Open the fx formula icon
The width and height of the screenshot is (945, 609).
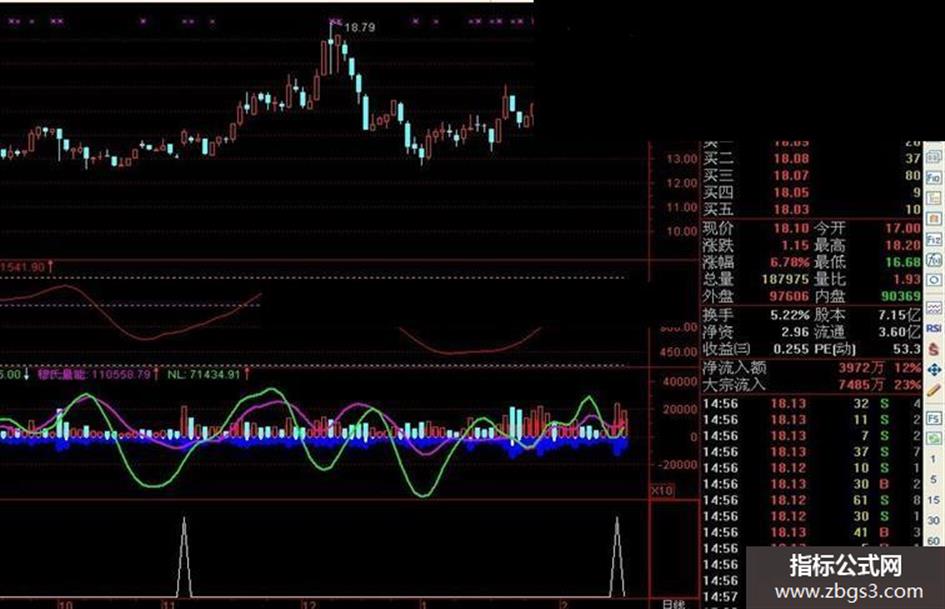point(934,260)
